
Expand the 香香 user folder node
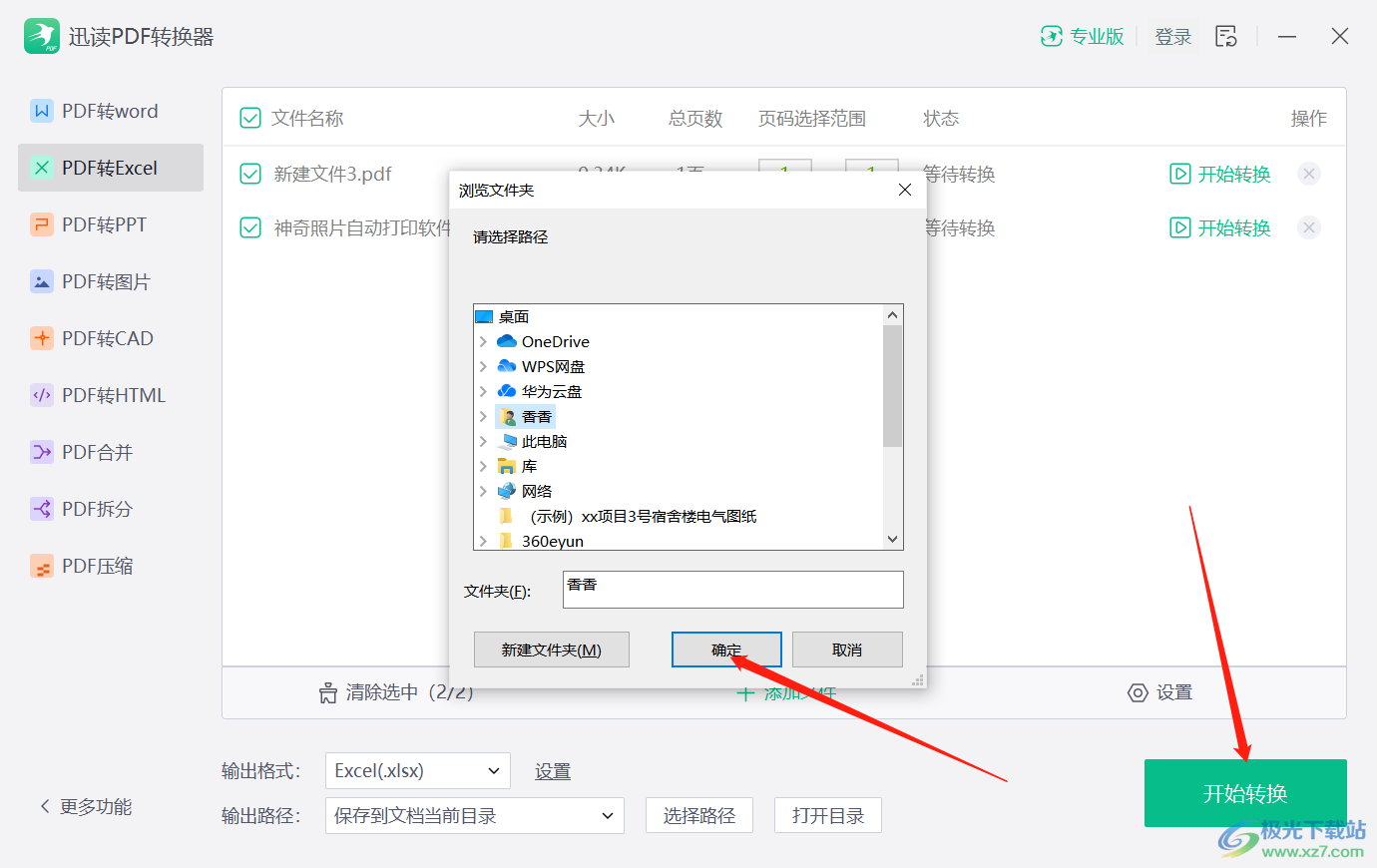[x=483, y=416]
